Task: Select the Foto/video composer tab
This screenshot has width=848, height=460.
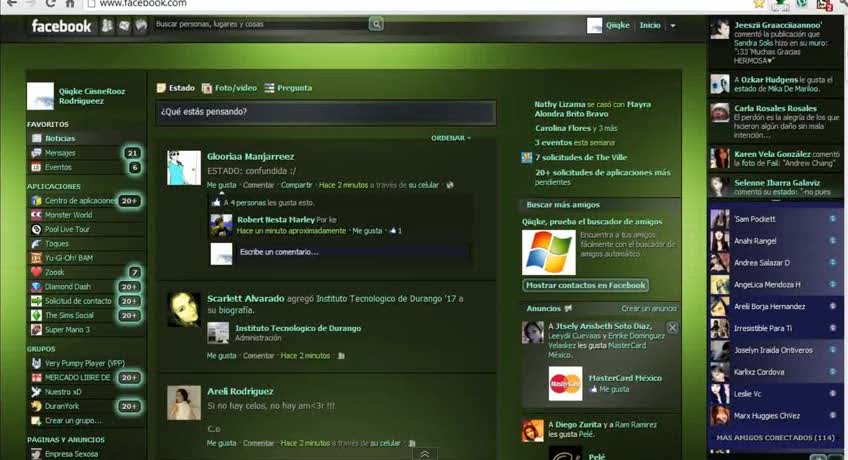Action: pos(229,88)
